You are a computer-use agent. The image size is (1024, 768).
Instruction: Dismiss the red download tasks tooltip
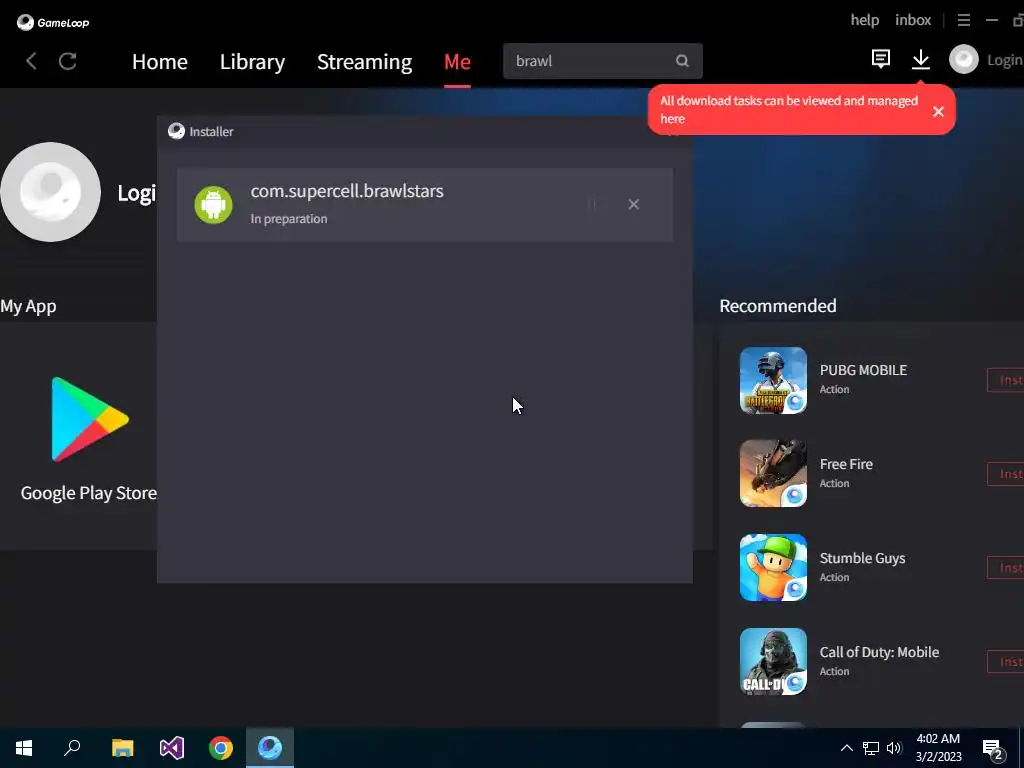[938, 112]
